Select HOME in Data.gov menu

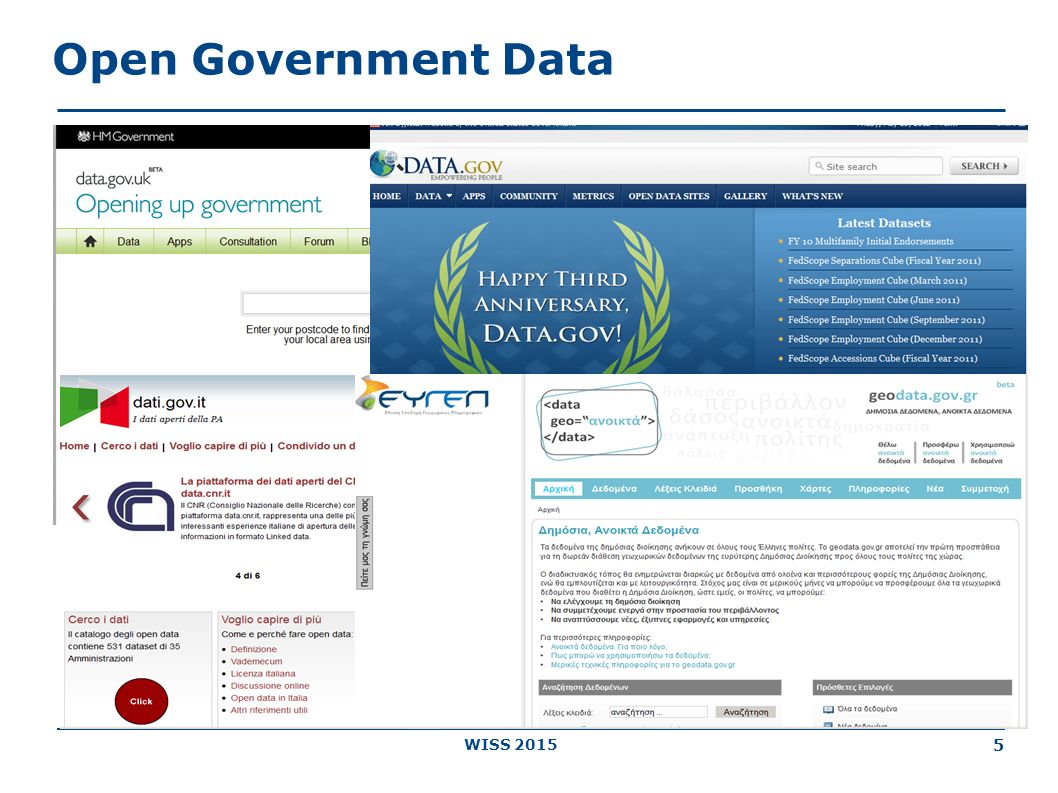(387, 196)
